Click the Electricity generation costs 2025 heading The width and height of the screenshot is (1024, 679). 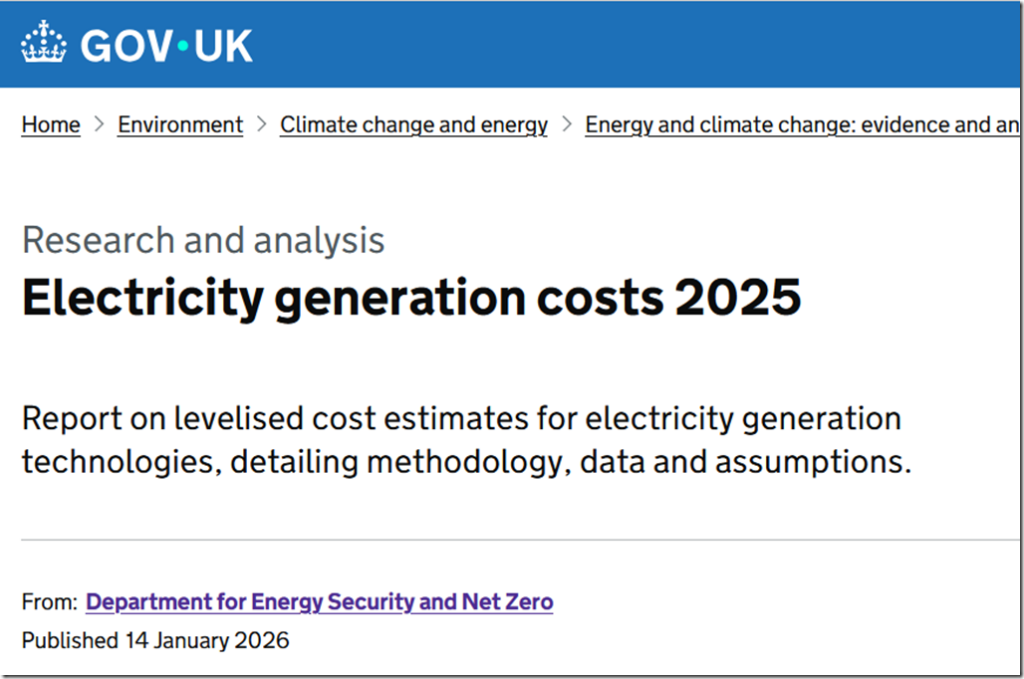click(411, 297)
